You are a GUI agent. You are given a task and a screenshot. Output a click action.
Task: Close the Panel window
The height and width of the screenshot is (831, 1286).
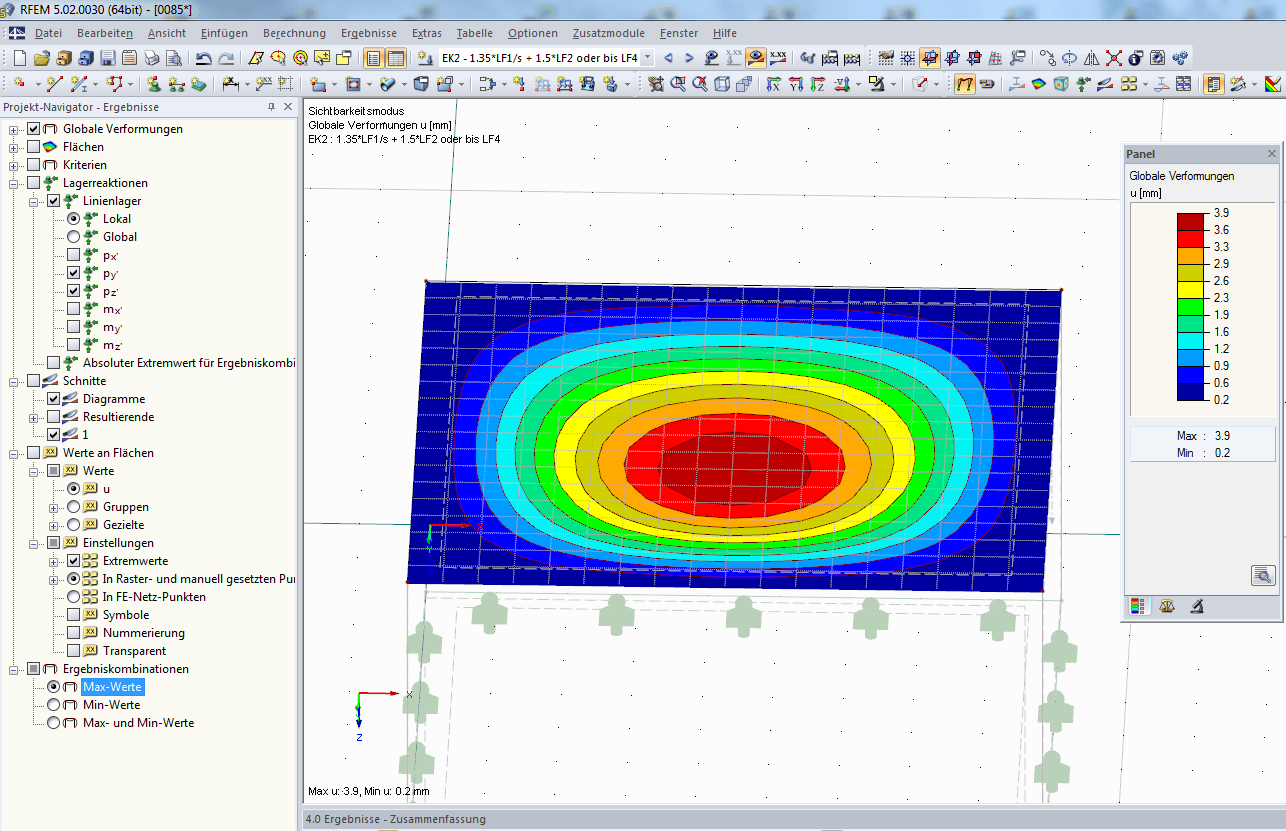[1272, 154]
